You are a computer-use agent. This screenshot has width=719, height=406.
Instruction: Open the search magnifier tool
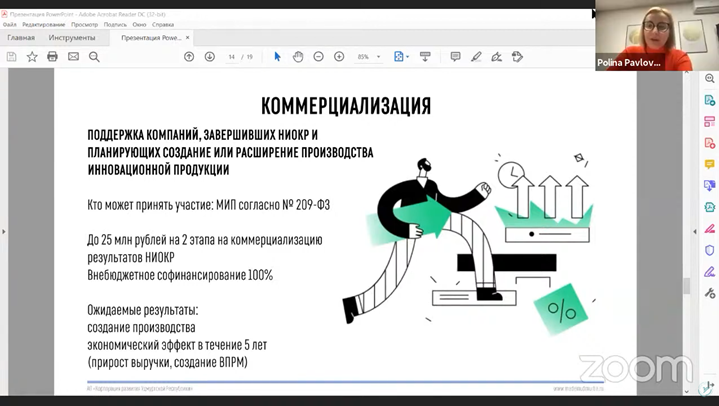94,57
